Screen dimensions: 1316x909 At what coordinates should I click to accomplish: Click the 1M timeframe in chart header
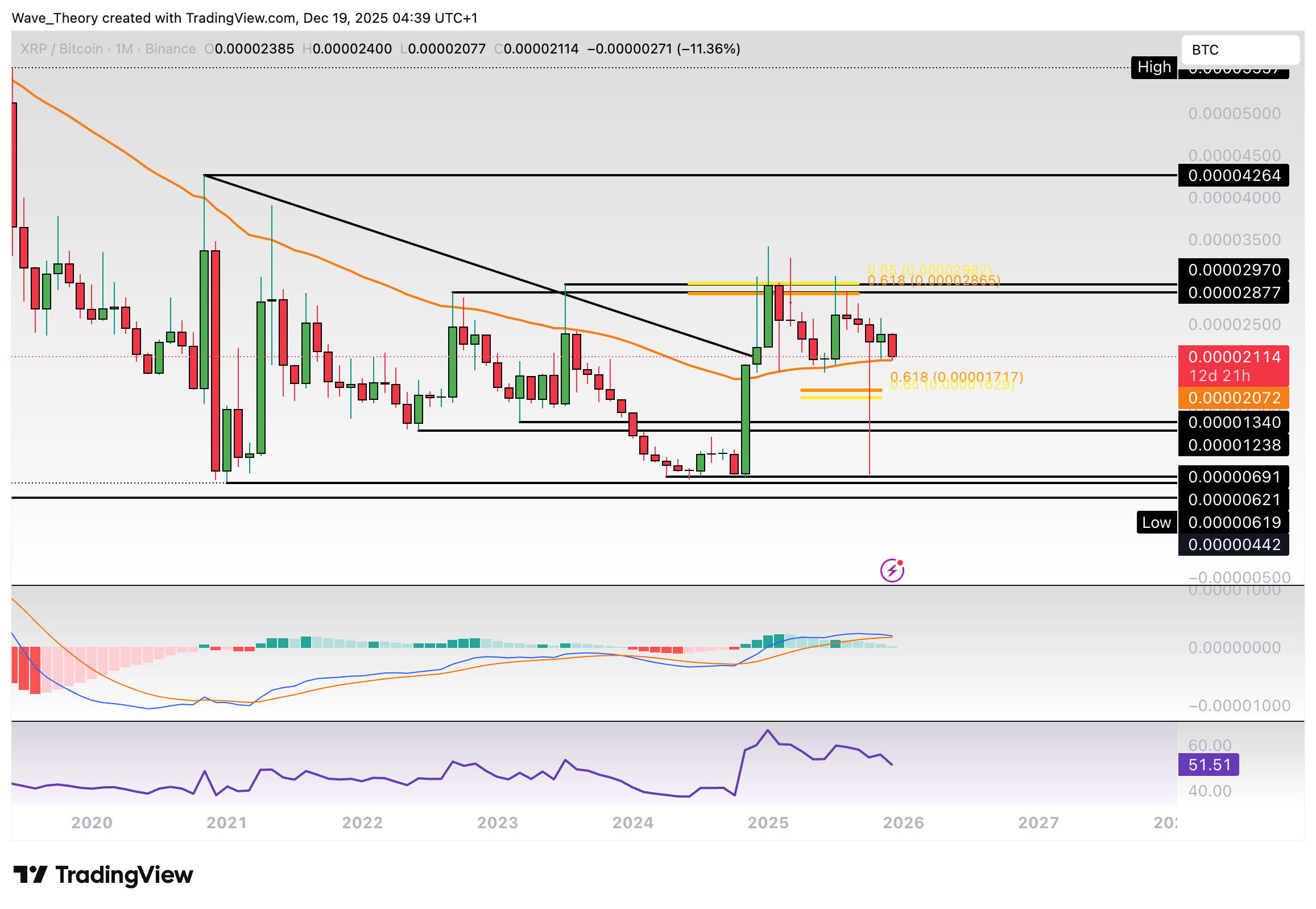coord(123,49)
